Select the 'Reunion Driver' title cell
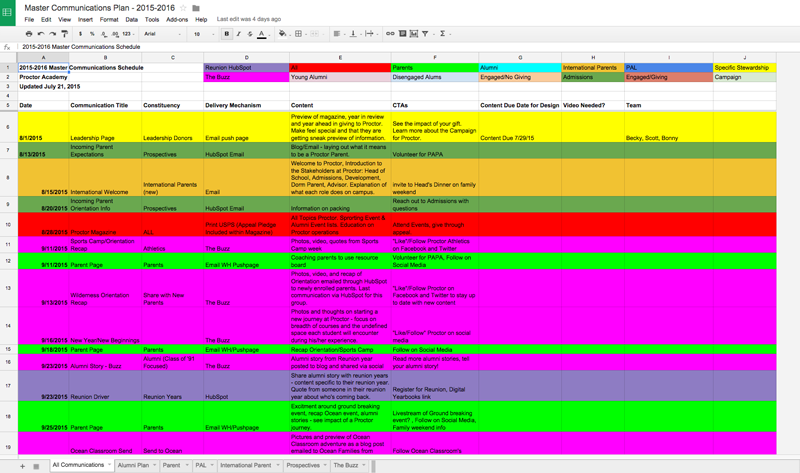800x473 pixels. (x=105, y=386)
